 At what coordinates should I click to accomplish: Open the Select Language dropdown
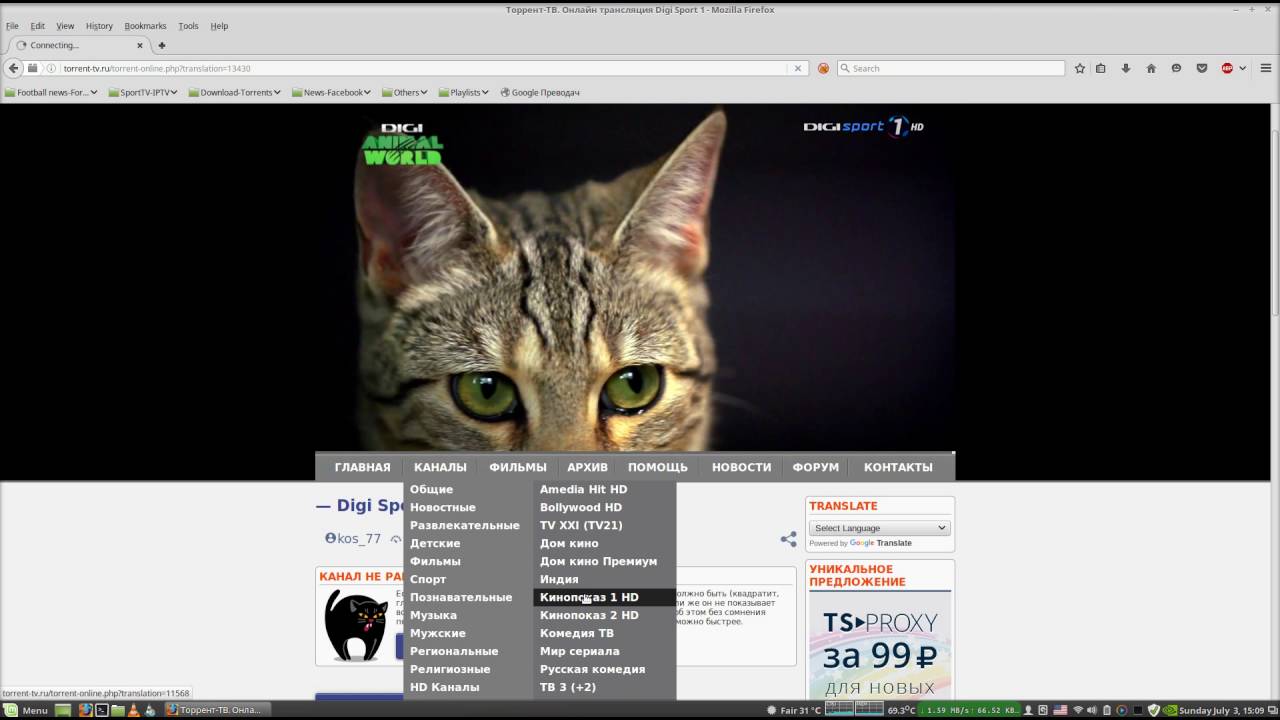[x=879, y=528]
